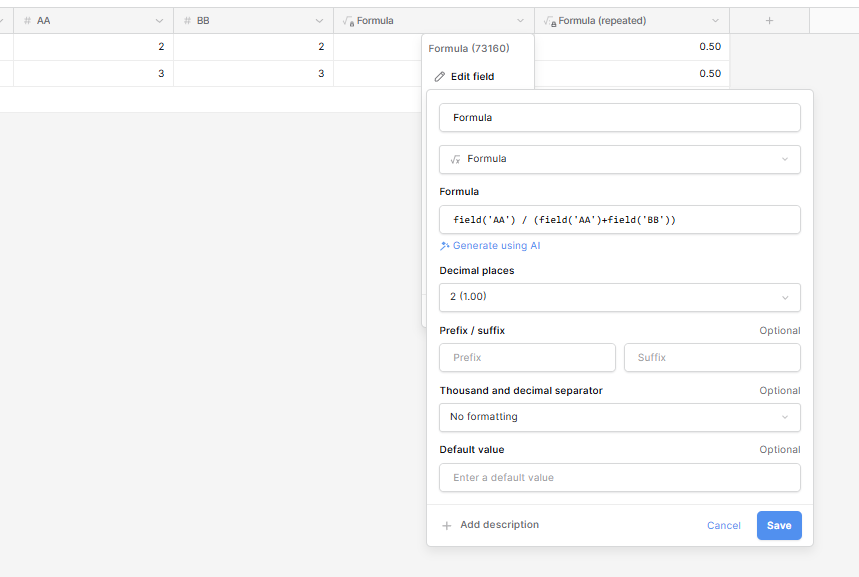The image size is (859, 577).
Task: Click into the formula expression input
Action: (620, 220)
